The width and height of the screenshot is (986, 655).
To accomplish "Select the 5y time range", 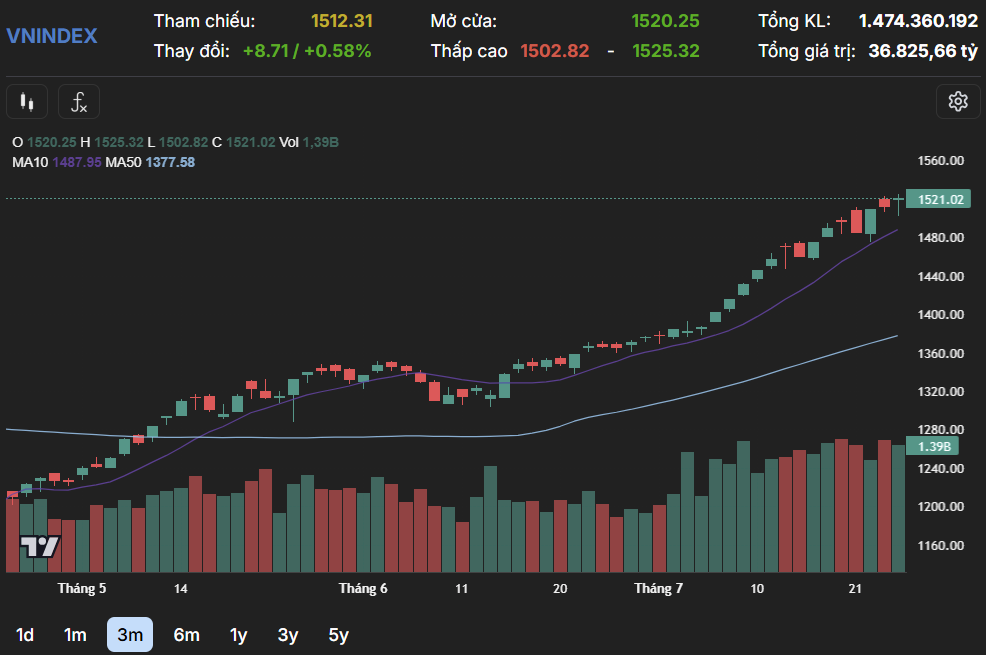I will click(339, 634).
